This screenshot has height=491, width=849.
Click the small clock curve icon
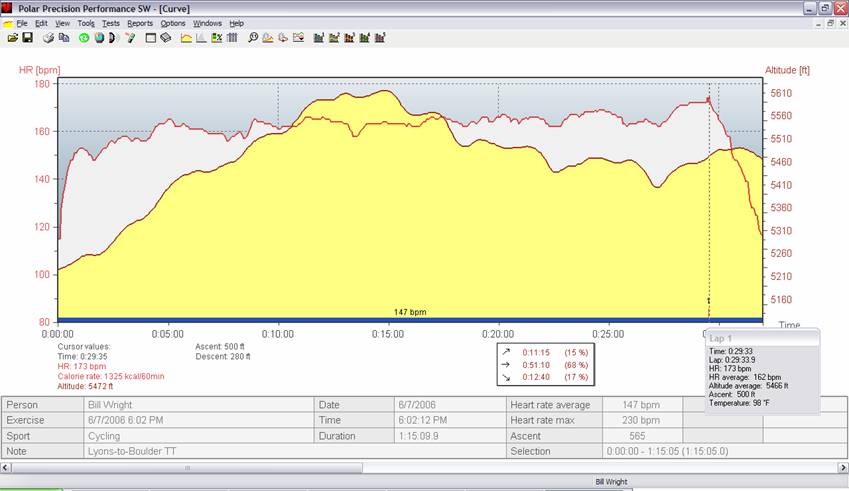(283, 38)
